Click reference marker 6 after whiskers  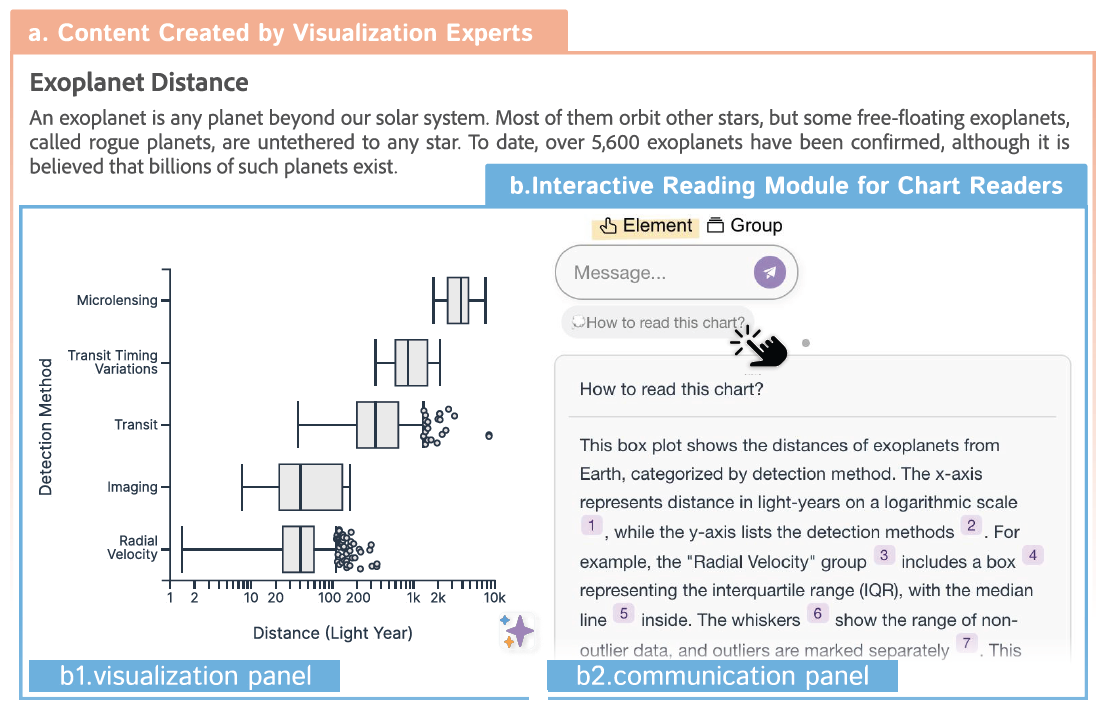click(x=817, y=613)
